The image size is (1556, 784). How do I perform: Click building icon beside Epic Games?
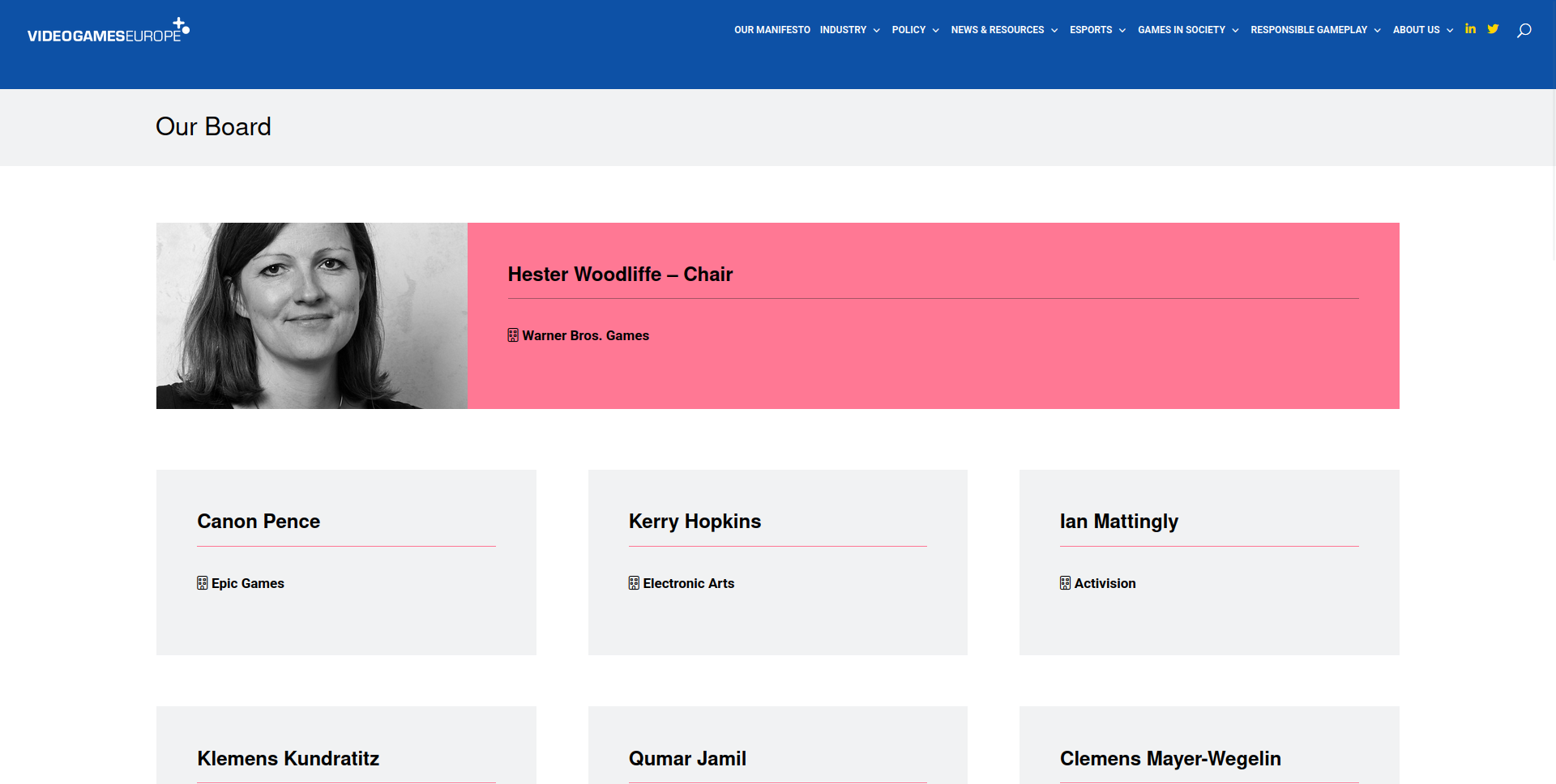(x=202, y=583)
